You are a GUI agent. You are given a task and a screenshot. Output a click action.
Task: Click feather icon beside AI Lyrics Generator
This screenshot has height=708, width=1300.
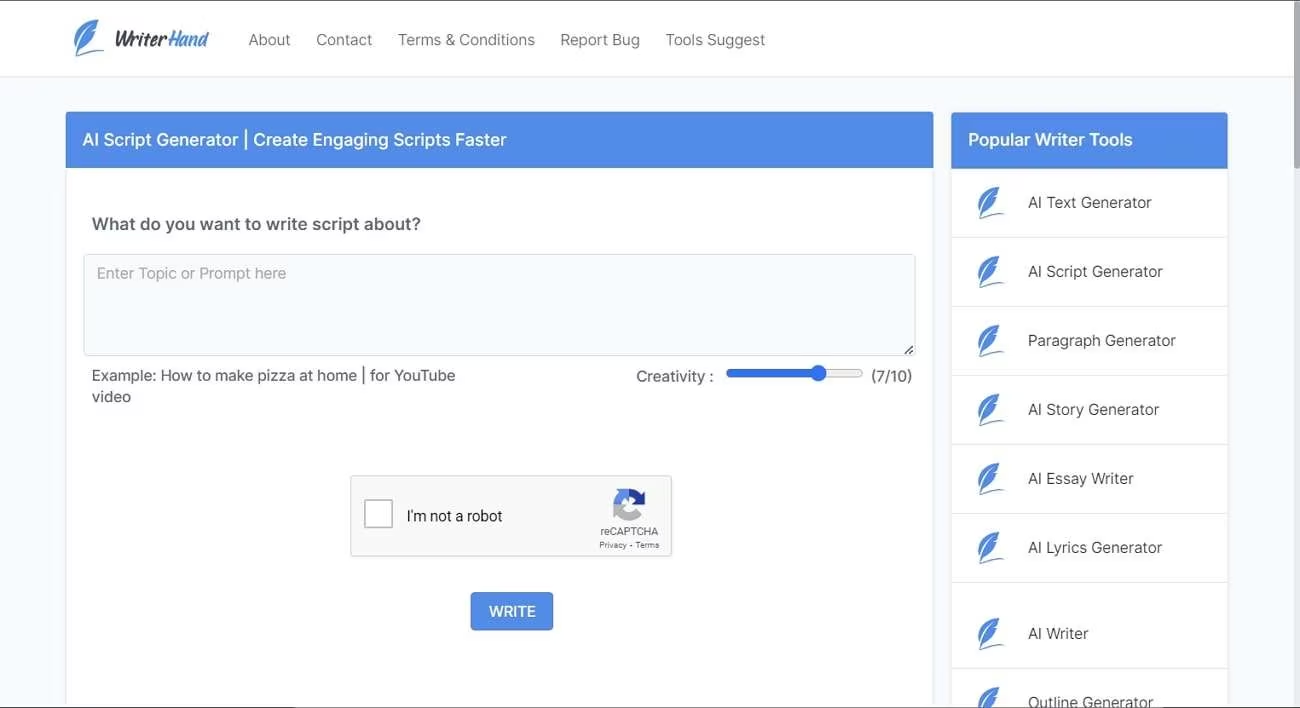(989, 548)
